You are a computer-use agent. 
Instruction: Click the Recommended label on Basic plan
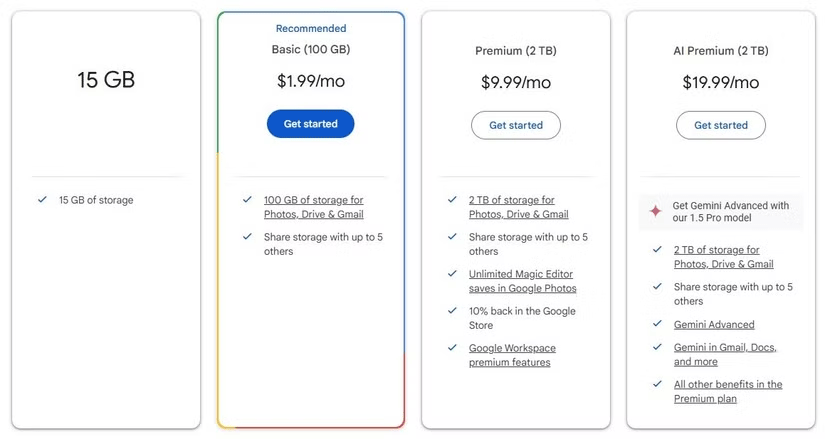311,29
